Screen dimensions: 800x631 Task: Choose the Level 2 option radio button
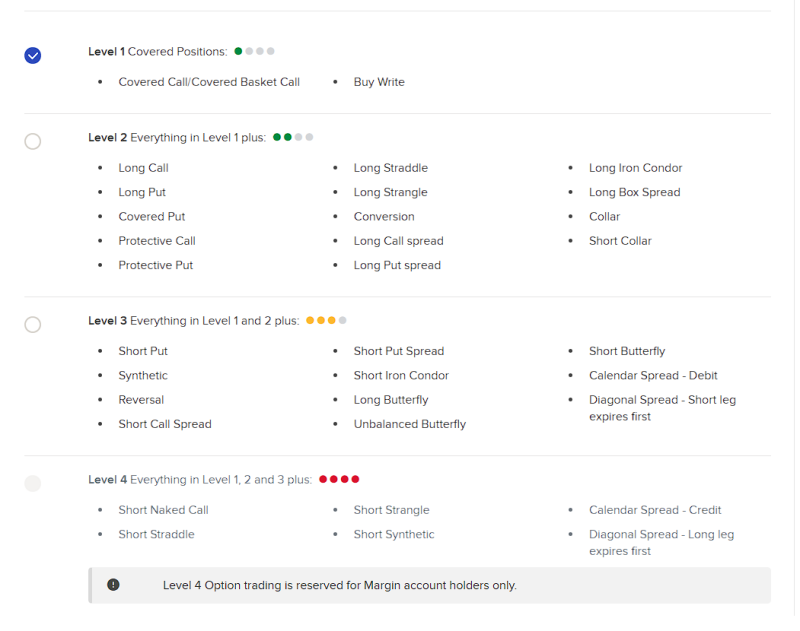pyautogui.click(x=33, y=141)
